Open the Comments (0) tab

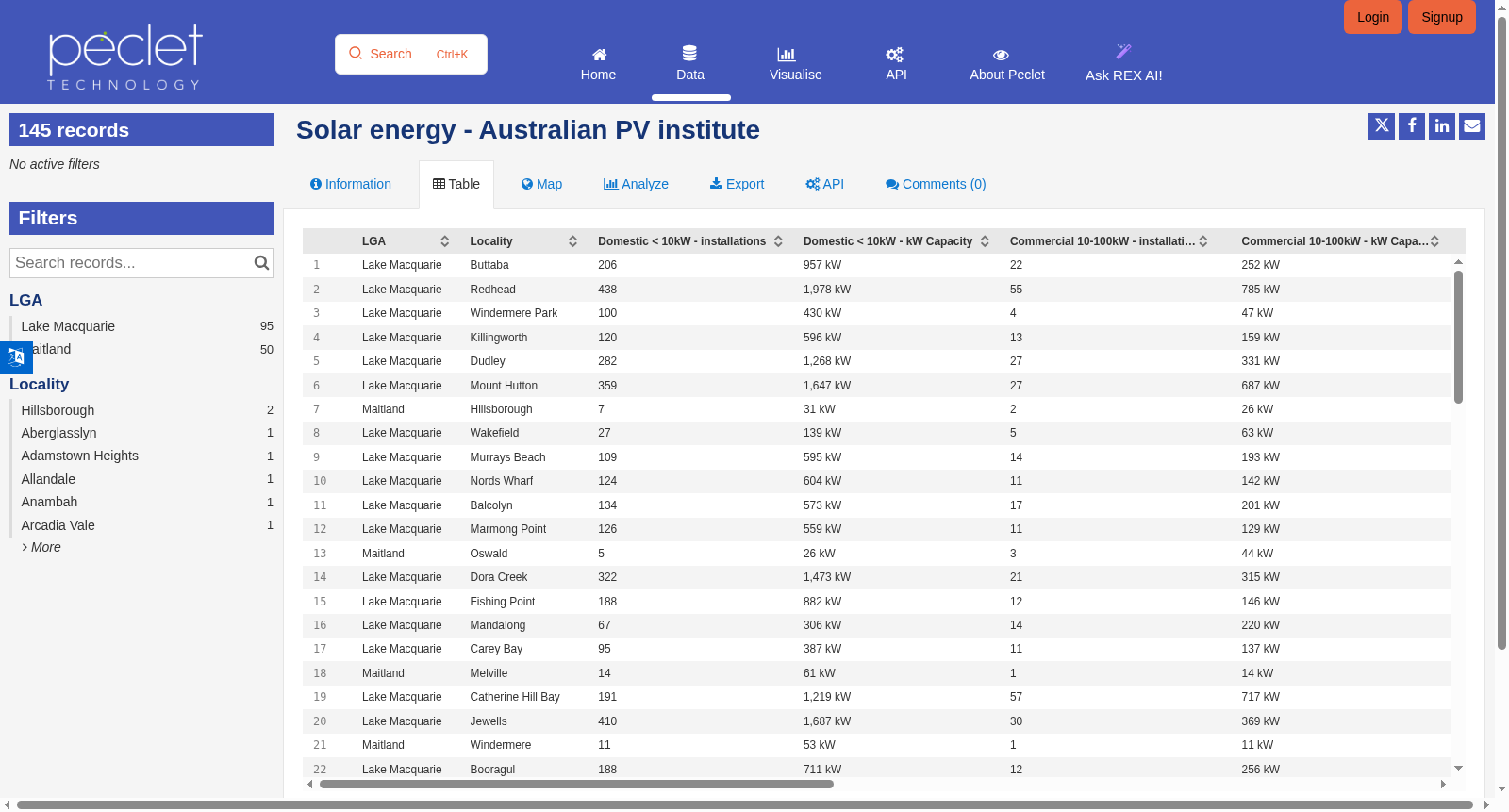point(936,184)
